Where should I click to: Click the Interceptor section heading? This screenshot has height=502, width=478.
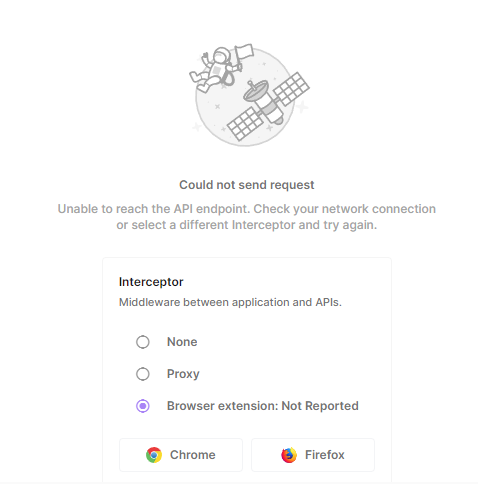151,282
